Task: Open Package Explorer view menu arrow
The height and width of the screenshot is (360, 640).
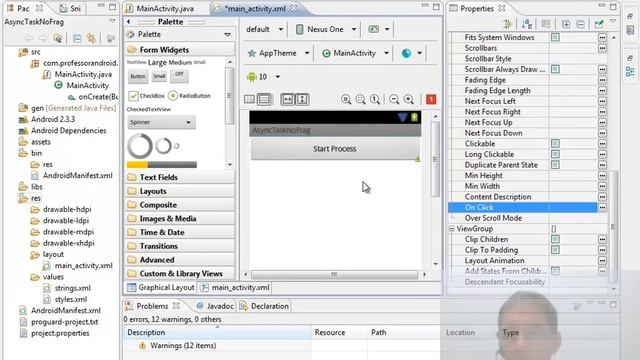Action: 112,22
